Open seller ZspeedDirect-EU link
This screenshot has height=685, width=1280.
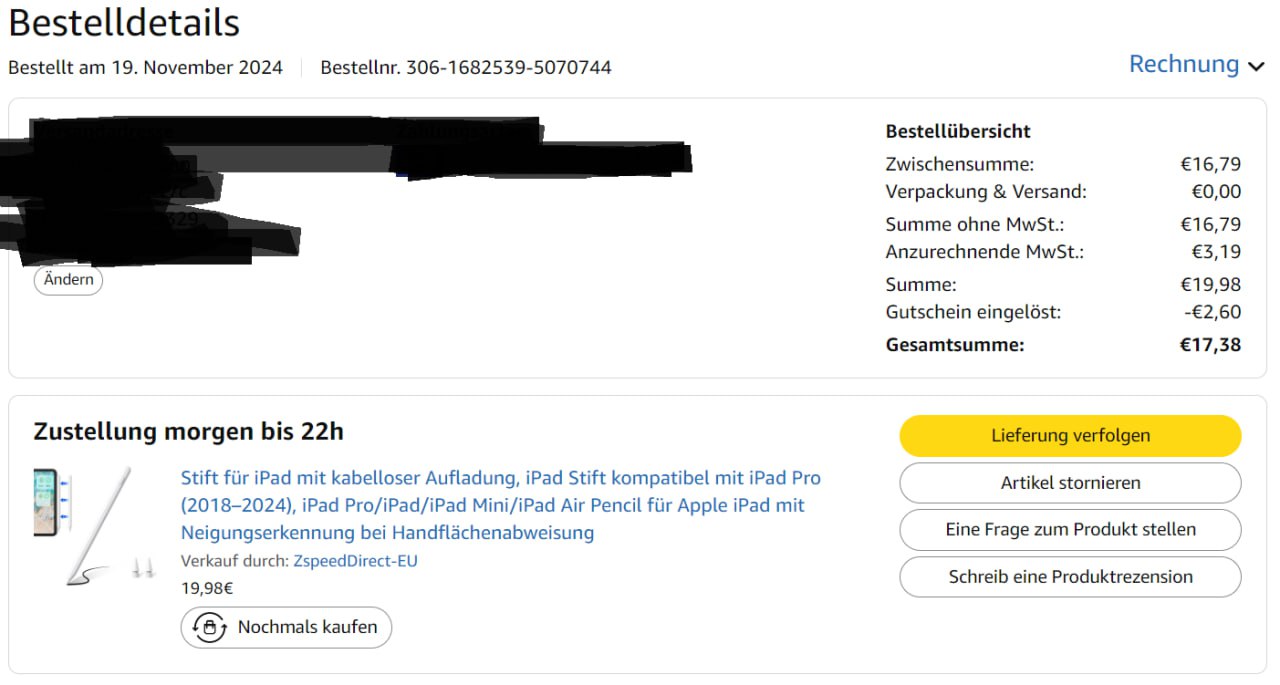click(355, 561)
